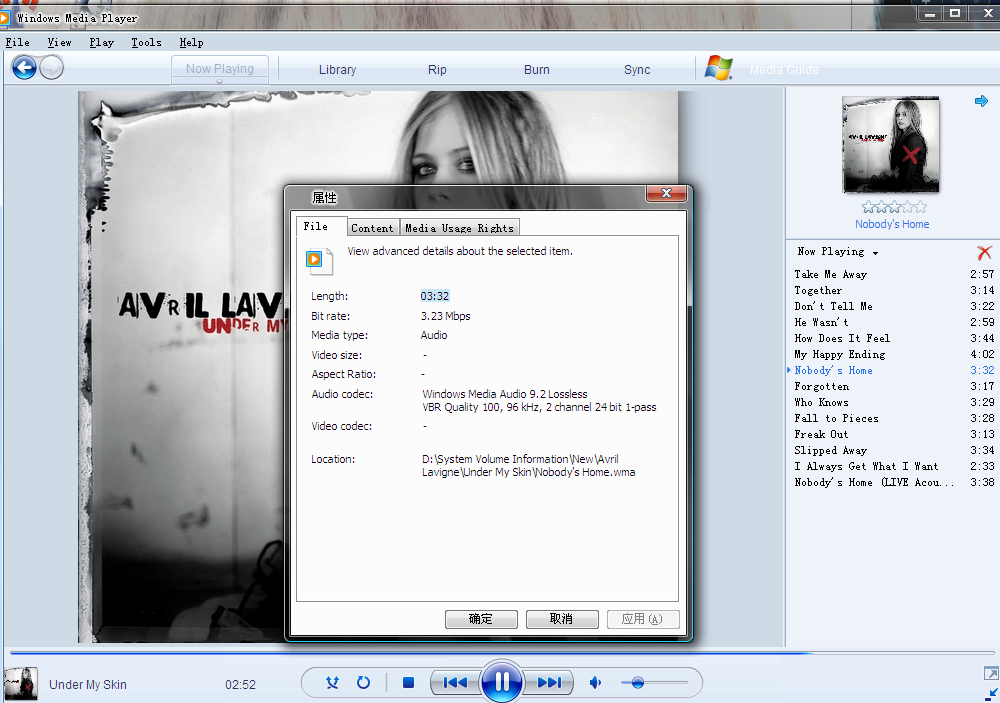
Task: Click the album cover thumbnail in the list pane
Action: [891, 144]
